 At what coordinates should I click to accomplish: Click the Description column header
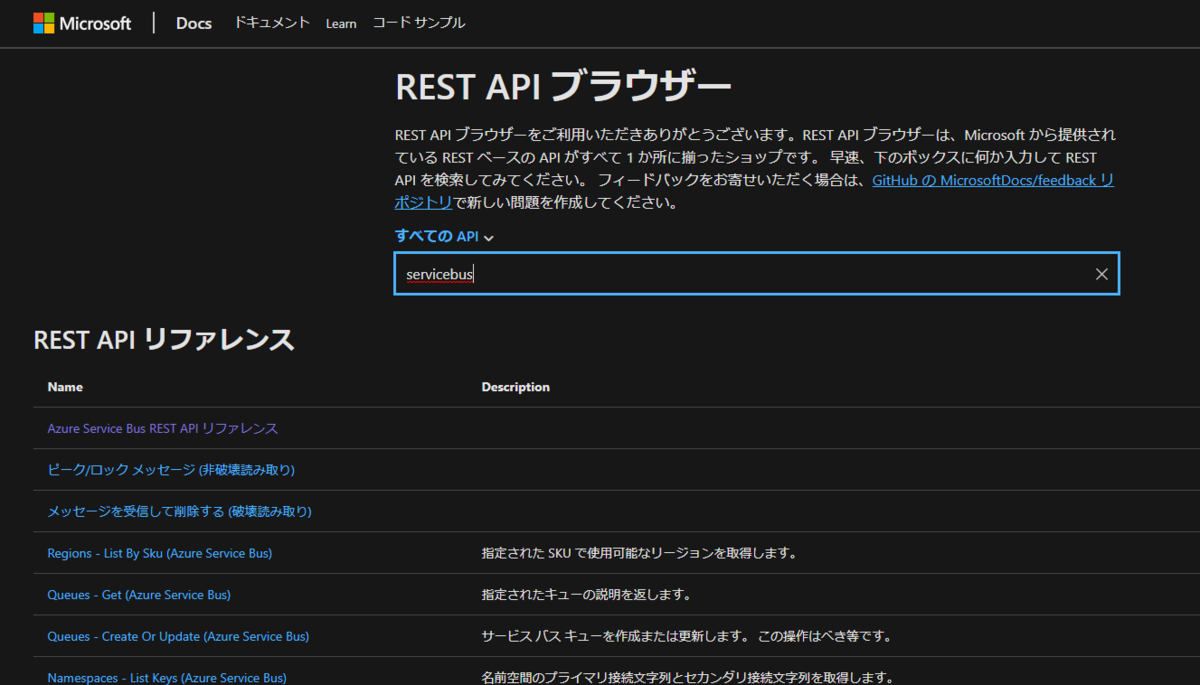(x=516, y=387)
